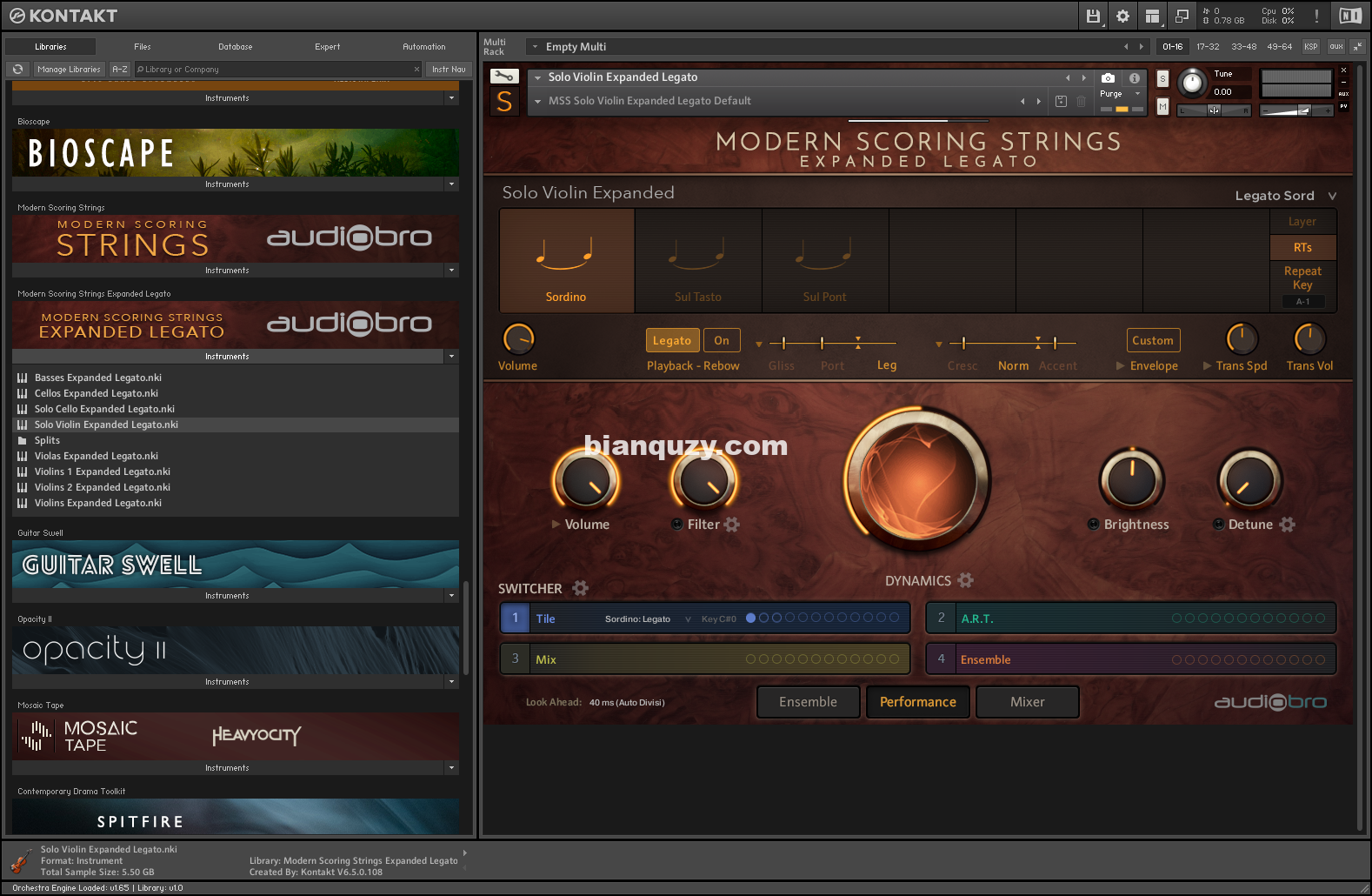This screenshot has width=1372, height=896.
Task: Select the 33-48 rack page
Action: tap(1243, 47)
